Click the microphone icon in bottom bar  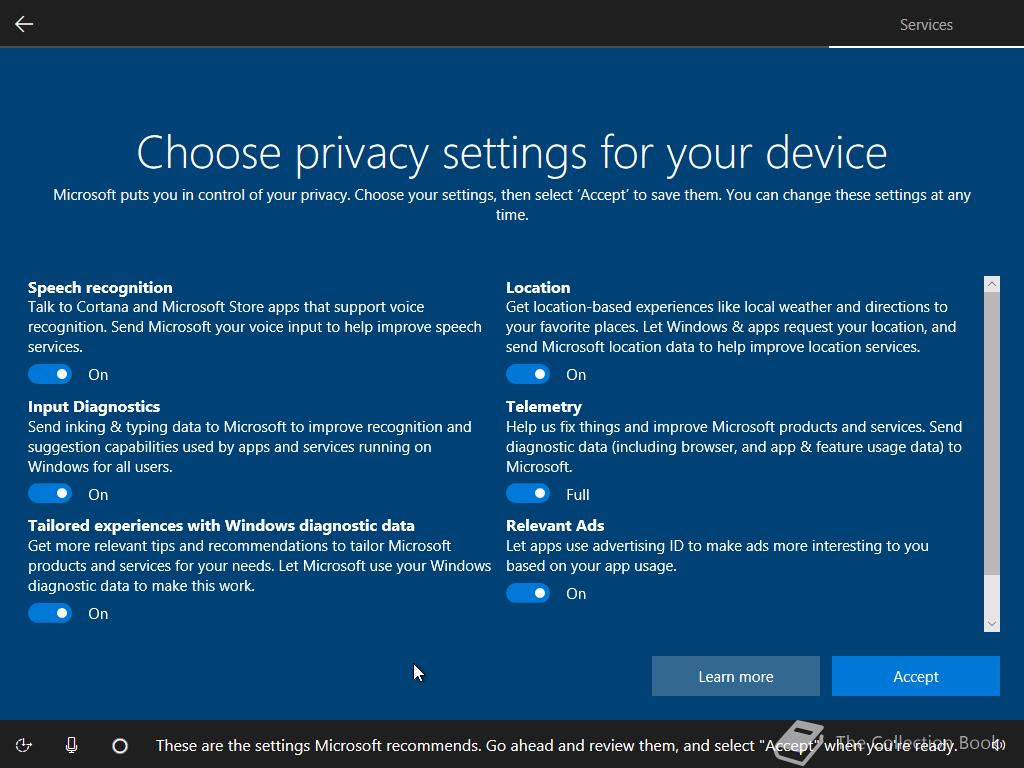coord(72,745)
